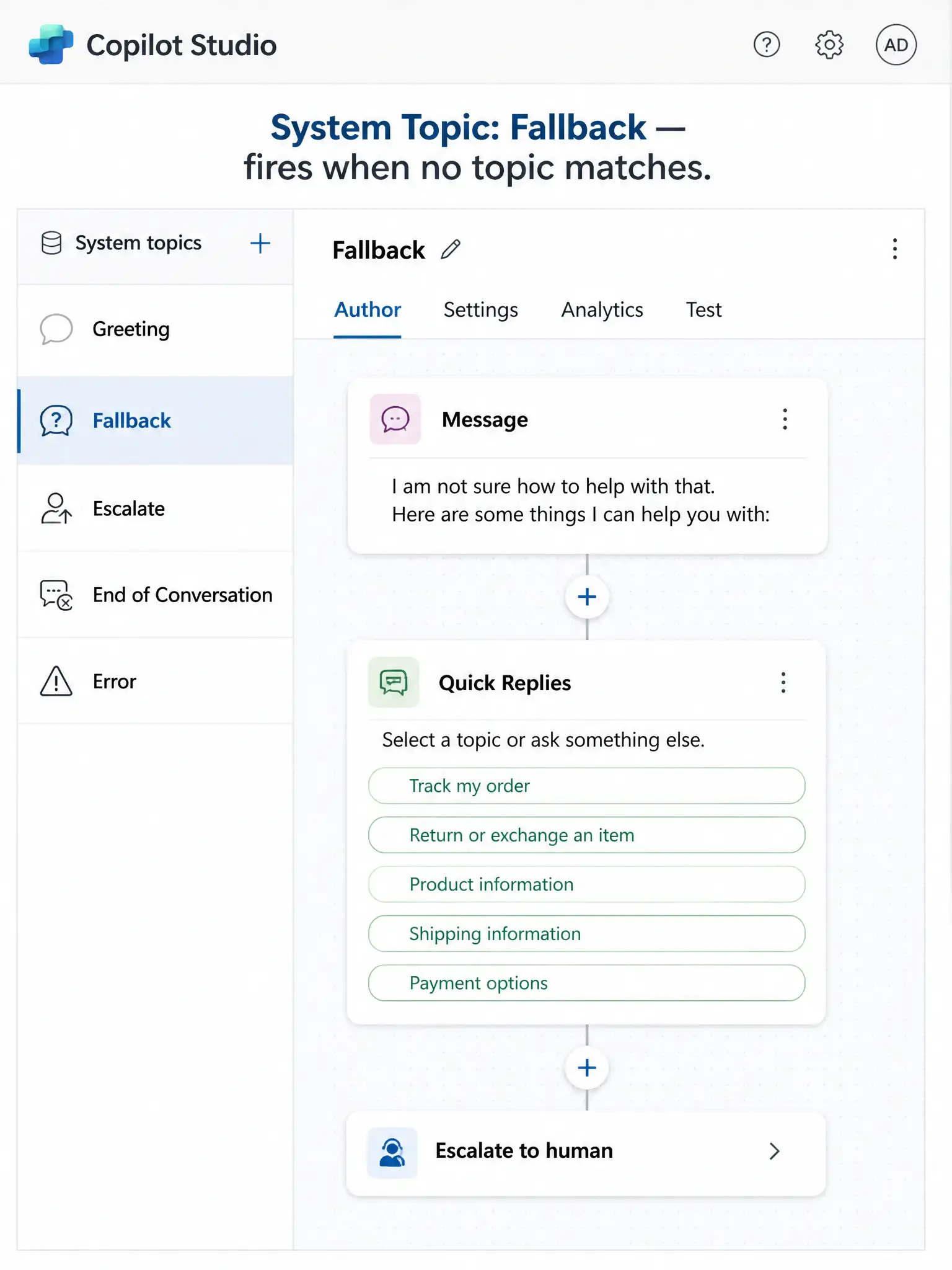Click the 'Select a topic or ask something else.' prompt

(544, 740)
